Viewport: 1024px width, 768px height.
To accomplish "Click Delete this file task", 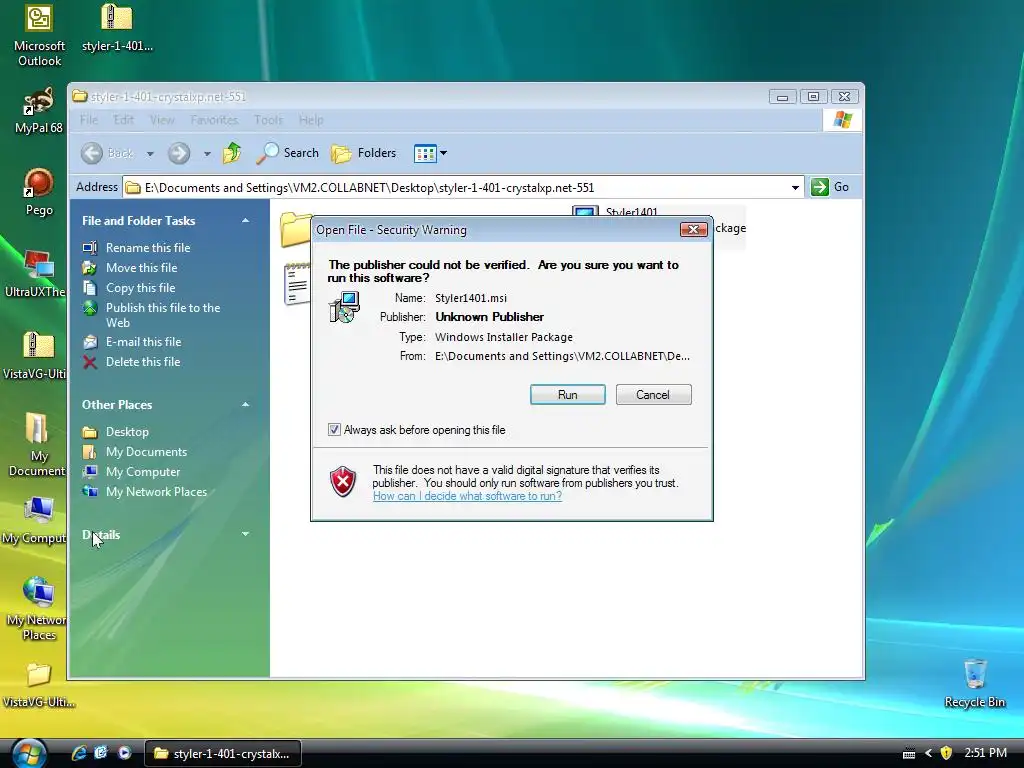I will coord(131,362).
